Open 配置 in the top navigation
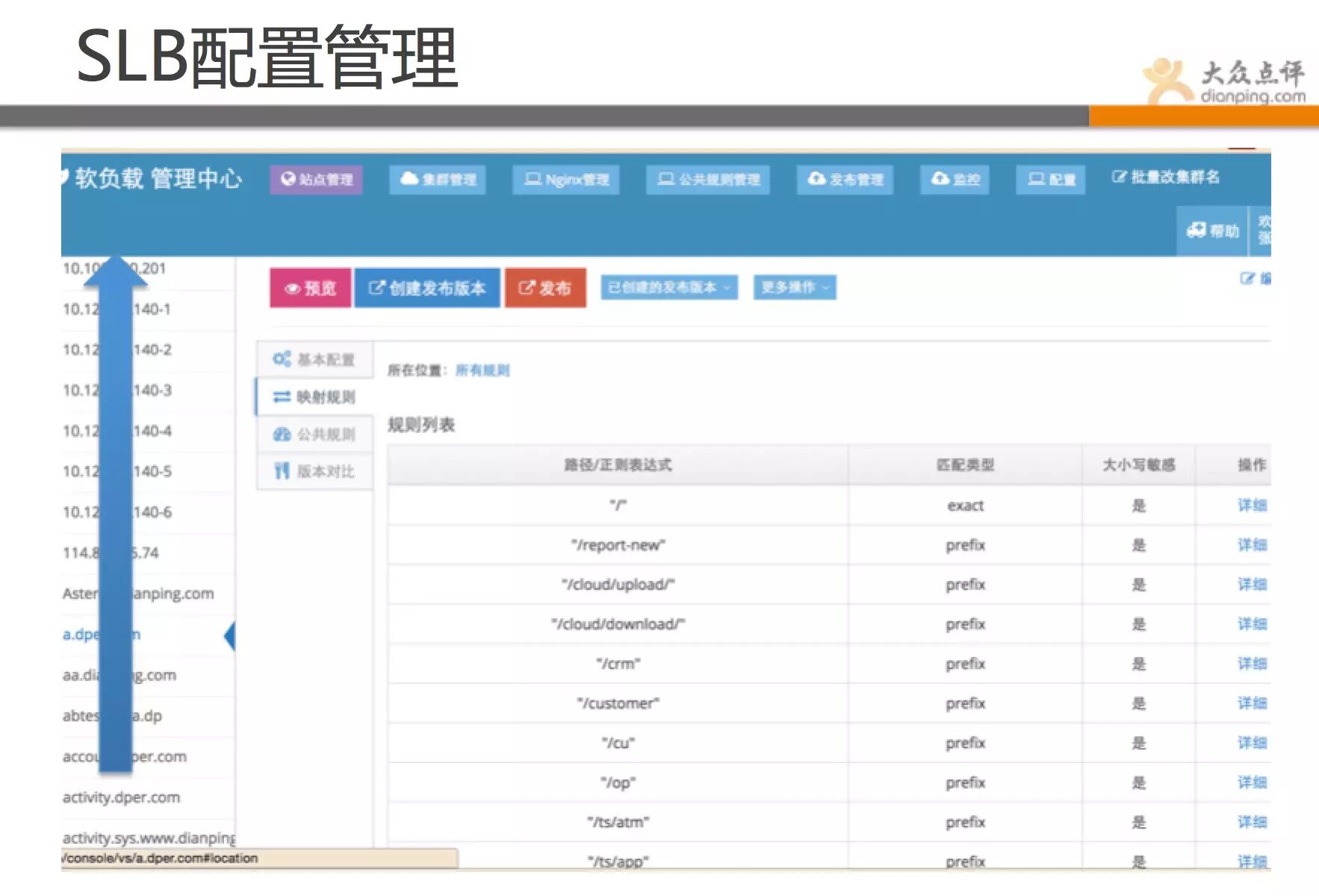Image resolution: width=1319 pixels, height=896 pixels. pos(1051,179)
